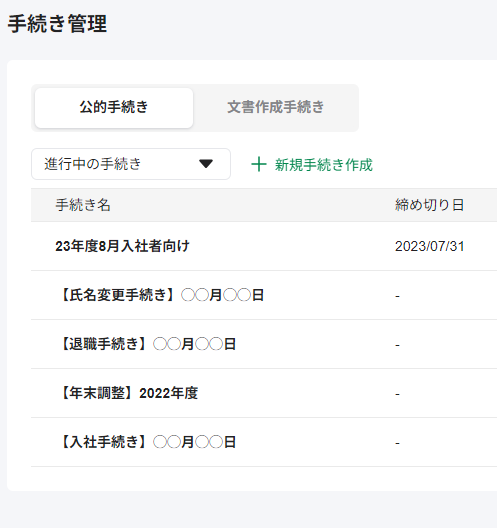Click the deadline dash for 退職手続き
The height and width of the screenshot is (528, 497).
click(x=397, y=345)
